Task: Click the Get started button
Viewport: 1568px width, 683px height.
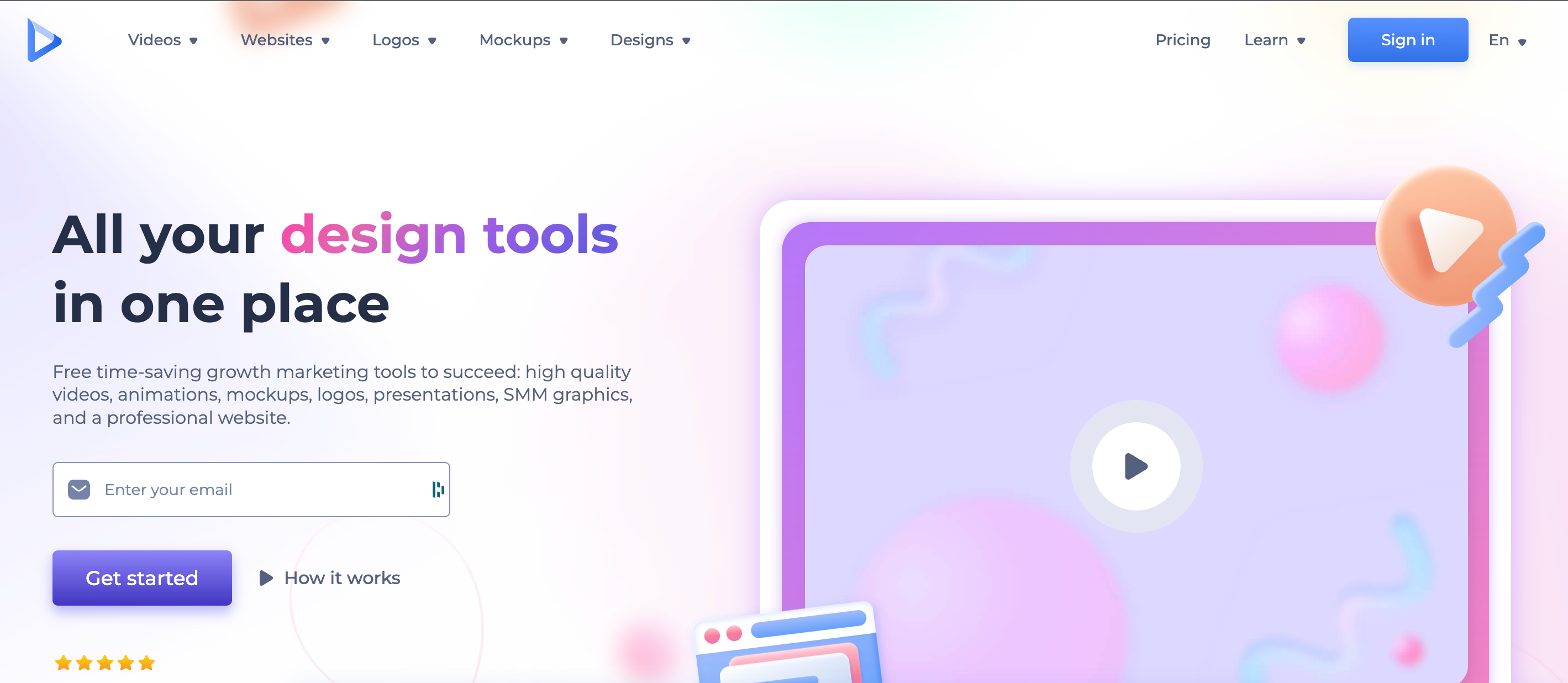Action: click(x=142, y=578)
